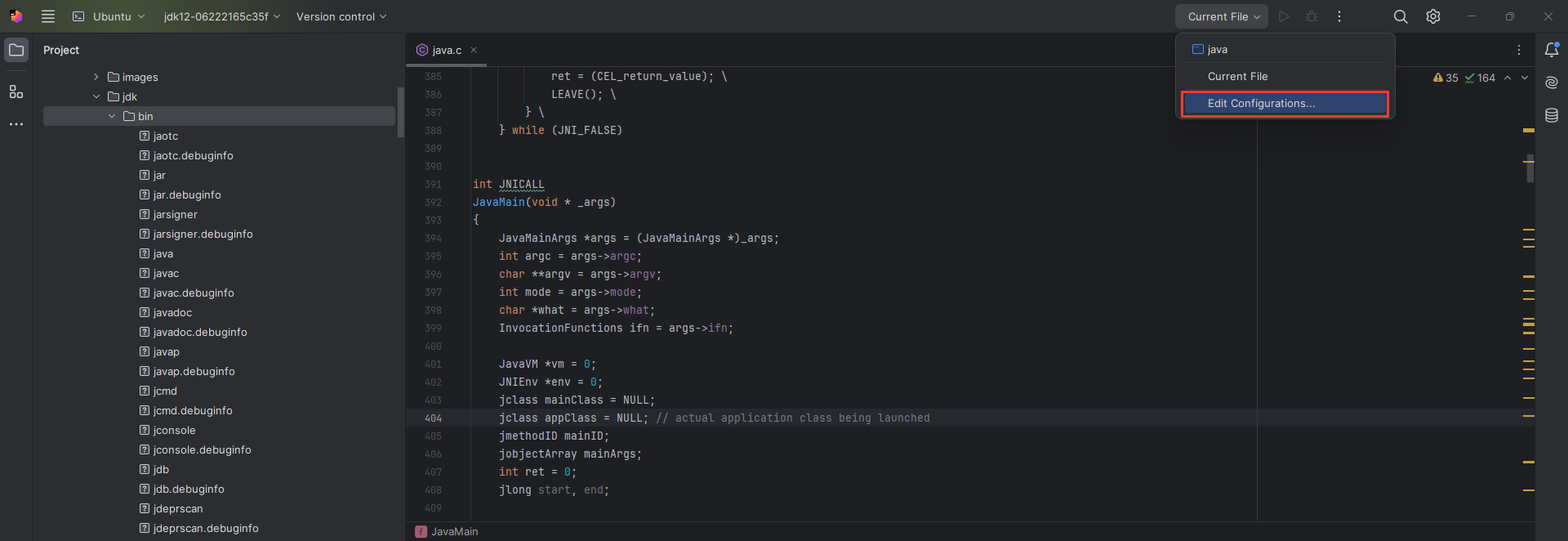
Task: Click the Project tree vertical scrollbar
Action: click(x=400, y=112)
